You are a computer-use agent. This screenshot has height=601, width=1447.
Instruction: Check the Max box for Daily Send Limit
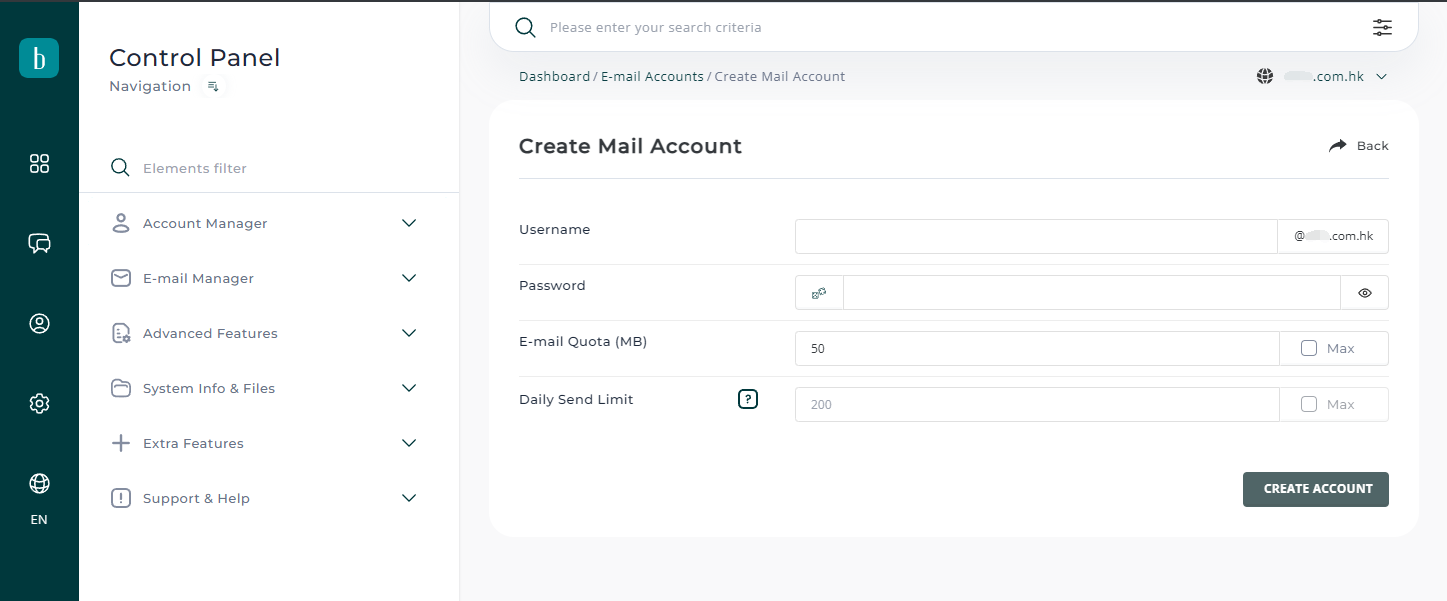tap(1309, 405)
